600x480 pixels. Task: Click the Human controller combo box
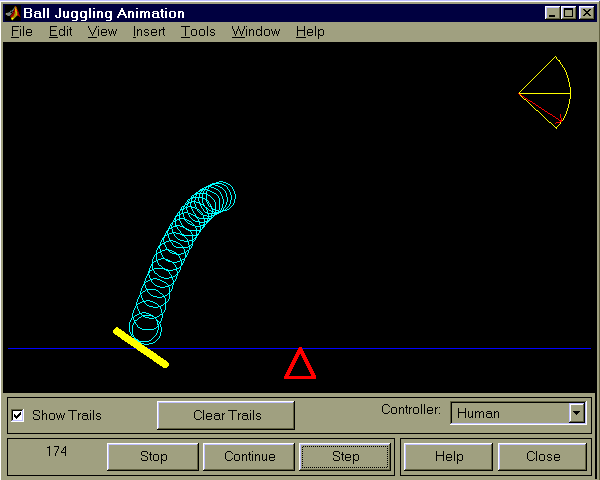click(x=518, y=413)
